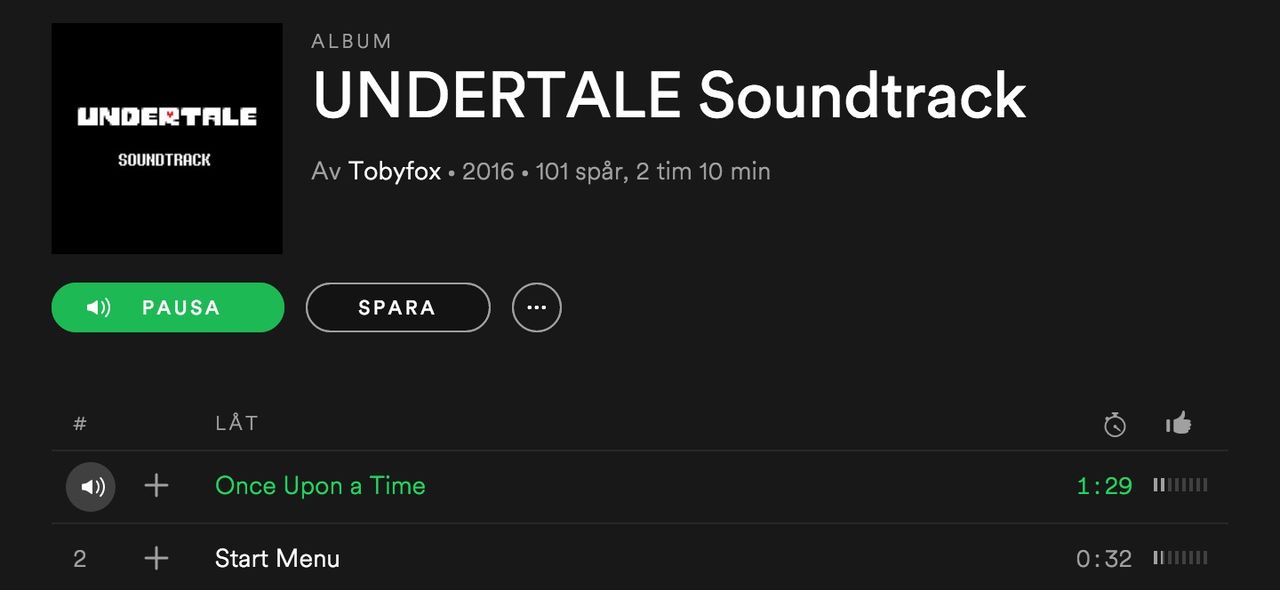This screenshot has width=1280, height=590.
Task: Click the UNDERTALE Soundtrack album cover
Action: [x=166, y=138]
